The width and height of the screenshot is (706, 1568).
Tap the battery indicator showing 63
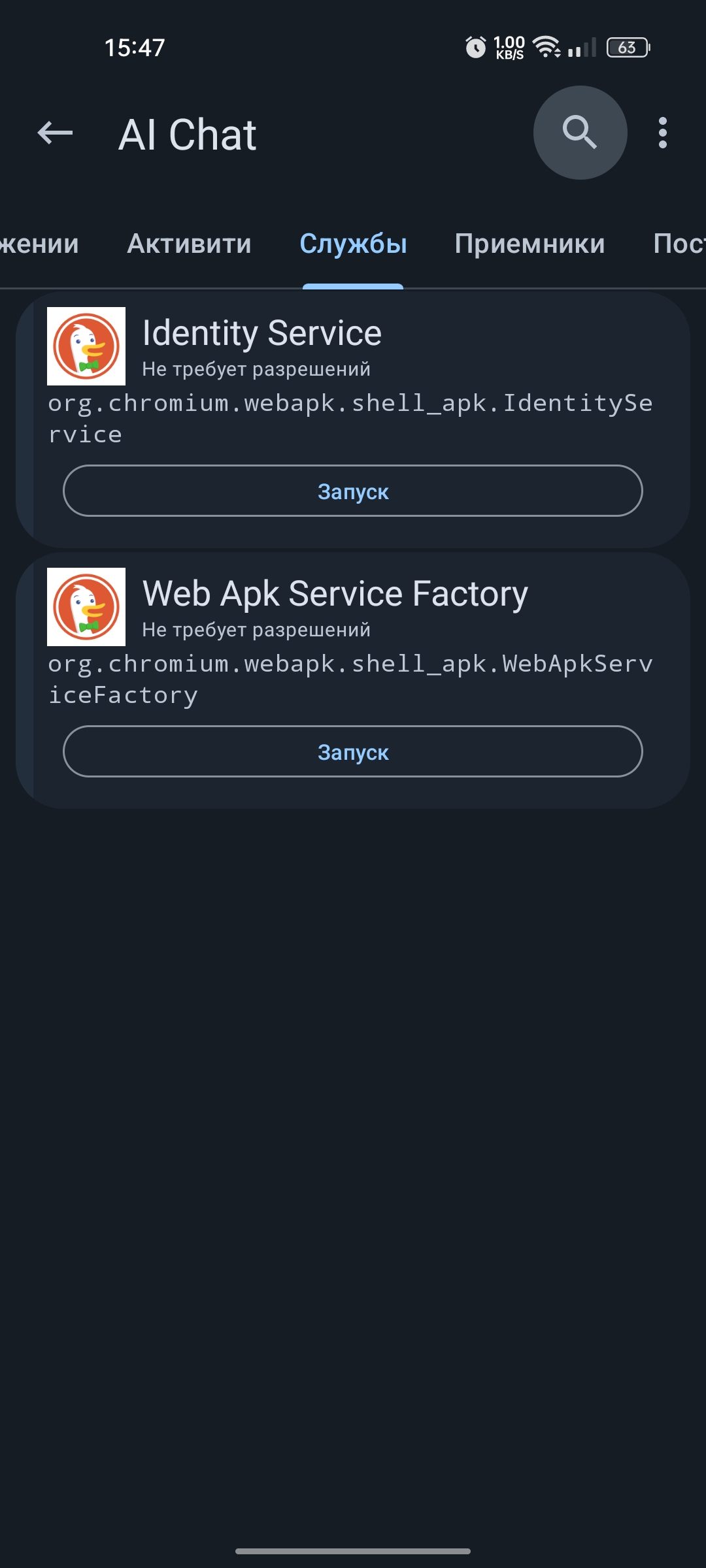[x=628, y=47]
